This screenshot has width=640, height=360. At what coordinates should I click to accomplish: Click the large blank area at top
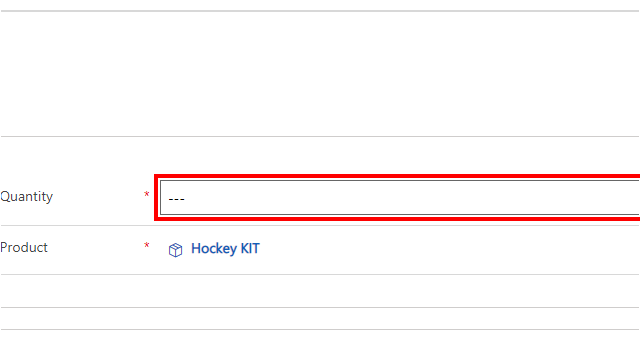coord(320,74)
